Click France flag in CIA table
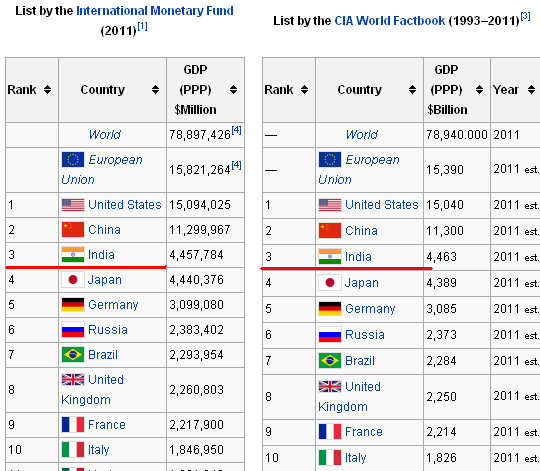 [x=330, y=432]
